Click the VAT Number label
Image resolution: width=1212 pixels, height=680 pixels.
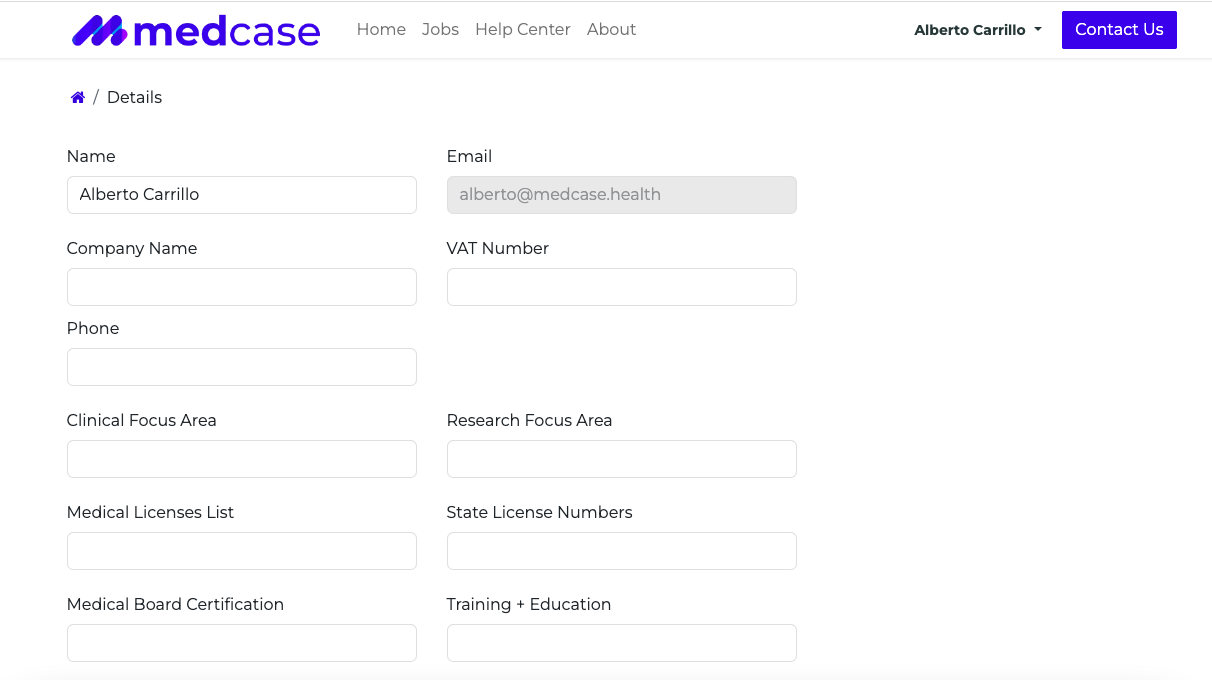pyautogui.click(x=498, y=248)
